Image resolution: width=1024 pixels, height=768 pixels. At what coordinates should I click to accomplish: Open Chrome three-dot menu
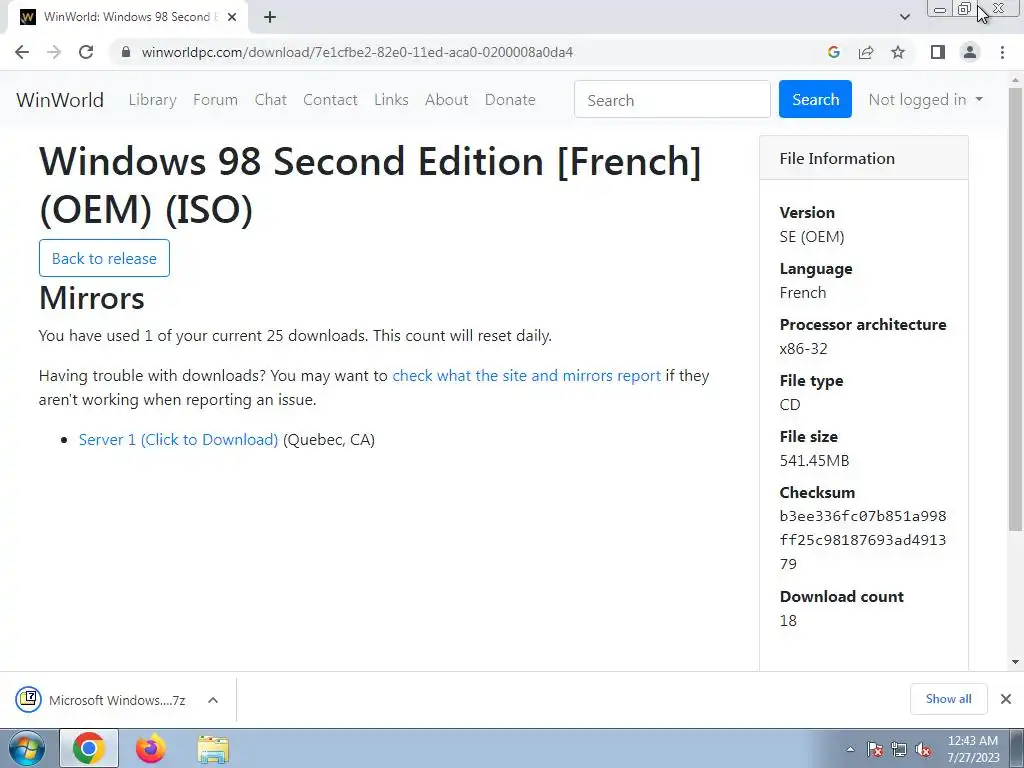click(x=1002, y=52)
